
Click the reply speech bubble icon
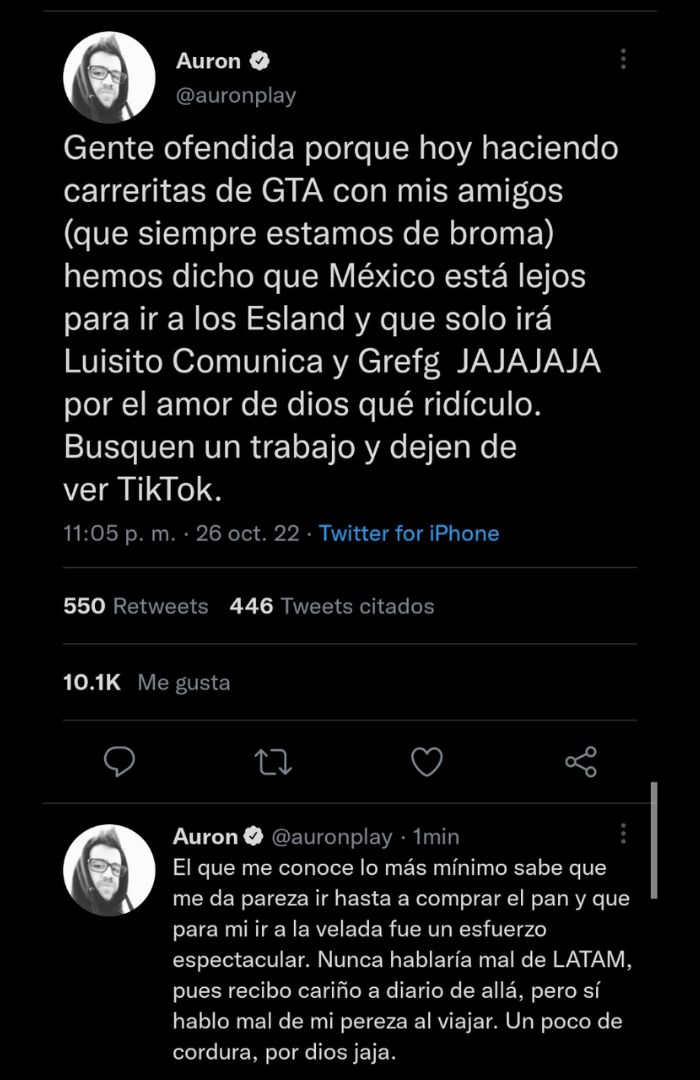(120, 762)
